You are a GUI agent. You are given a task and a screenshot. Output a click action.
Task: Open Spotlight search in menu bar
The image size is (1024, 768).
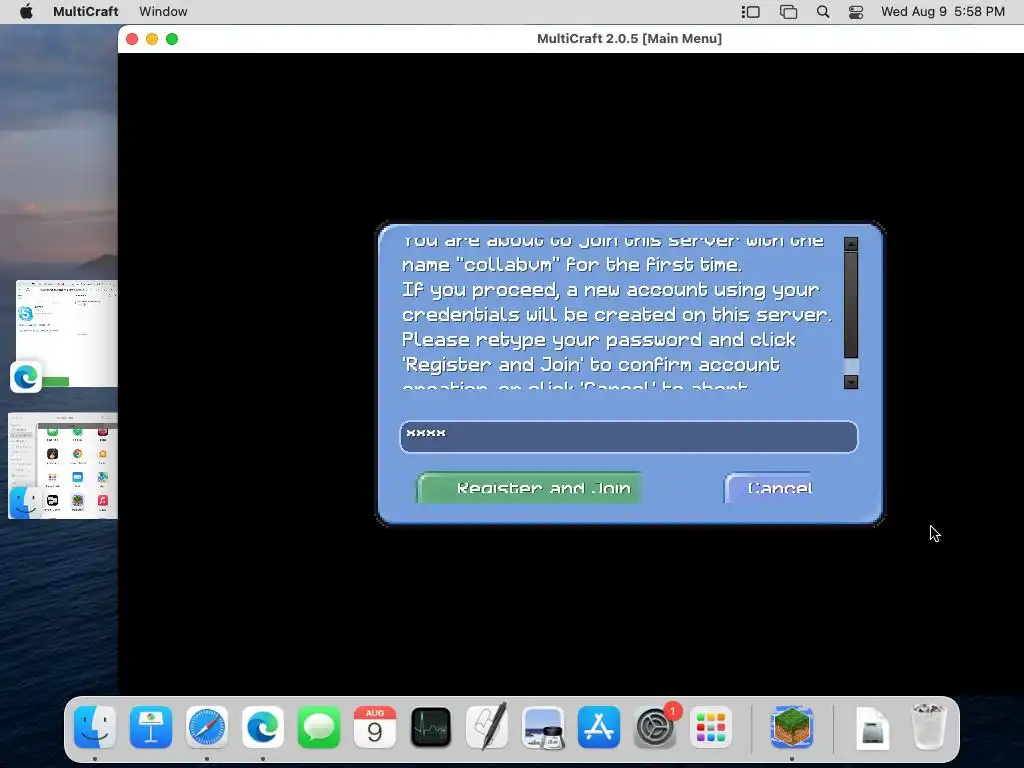[x=823, y=12]
